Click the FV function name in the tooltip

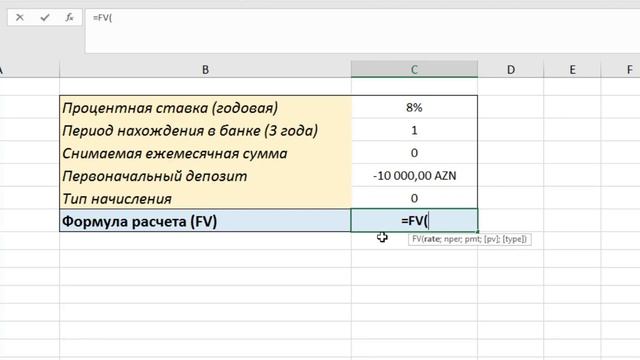point(416,239)
